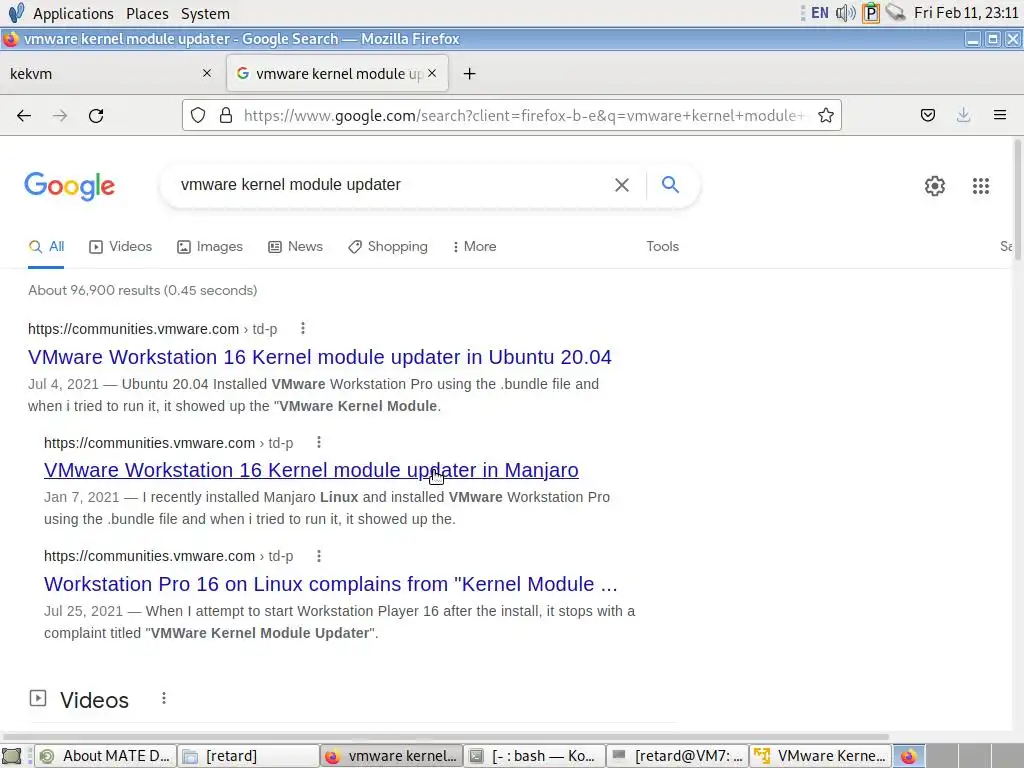This screenshot has height=768, width=1024.
Task: Select the All results tab
Action: (46, 246)
